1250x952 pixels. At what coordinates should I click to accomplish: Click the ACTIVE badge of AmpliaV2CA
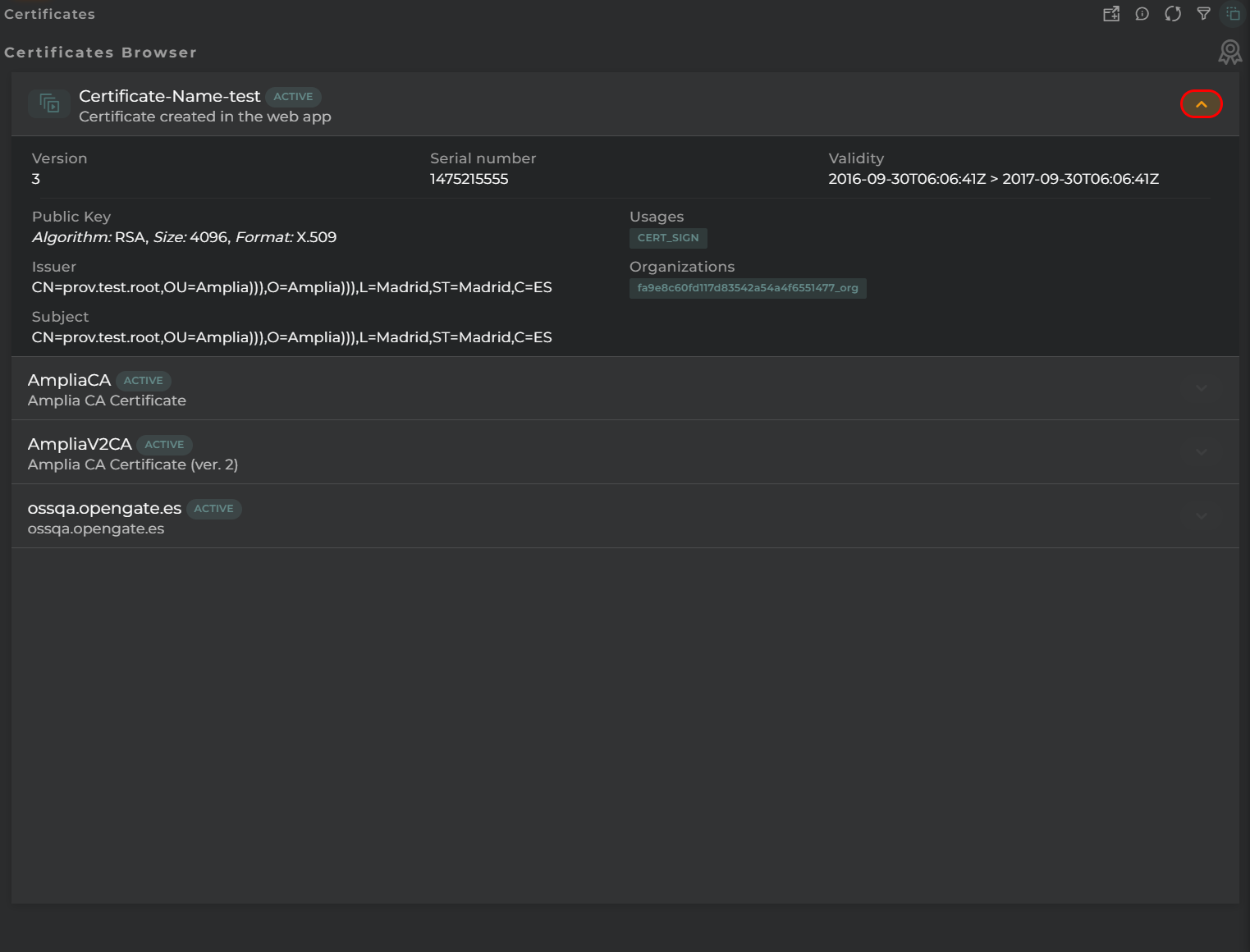(164, 445)
